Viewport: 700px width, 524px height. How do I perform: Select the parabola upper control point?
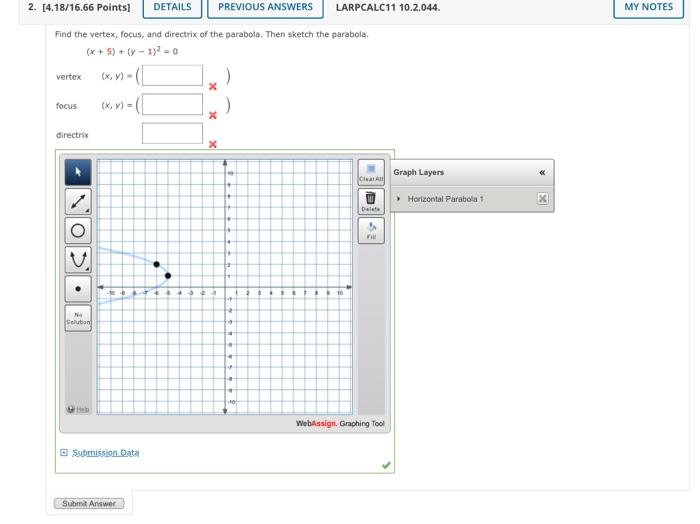tap(156, 264)
